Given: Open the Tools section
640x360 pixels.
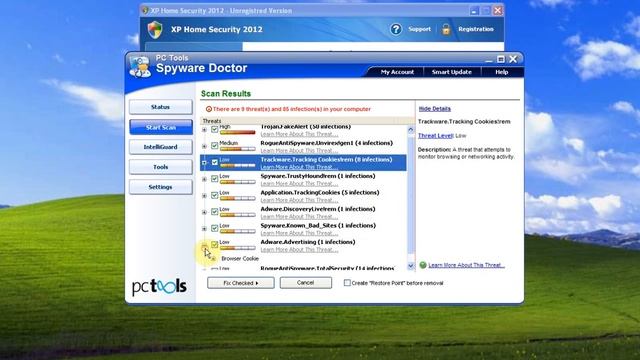Looking at the screenshot, I should (x=161, y=167).
